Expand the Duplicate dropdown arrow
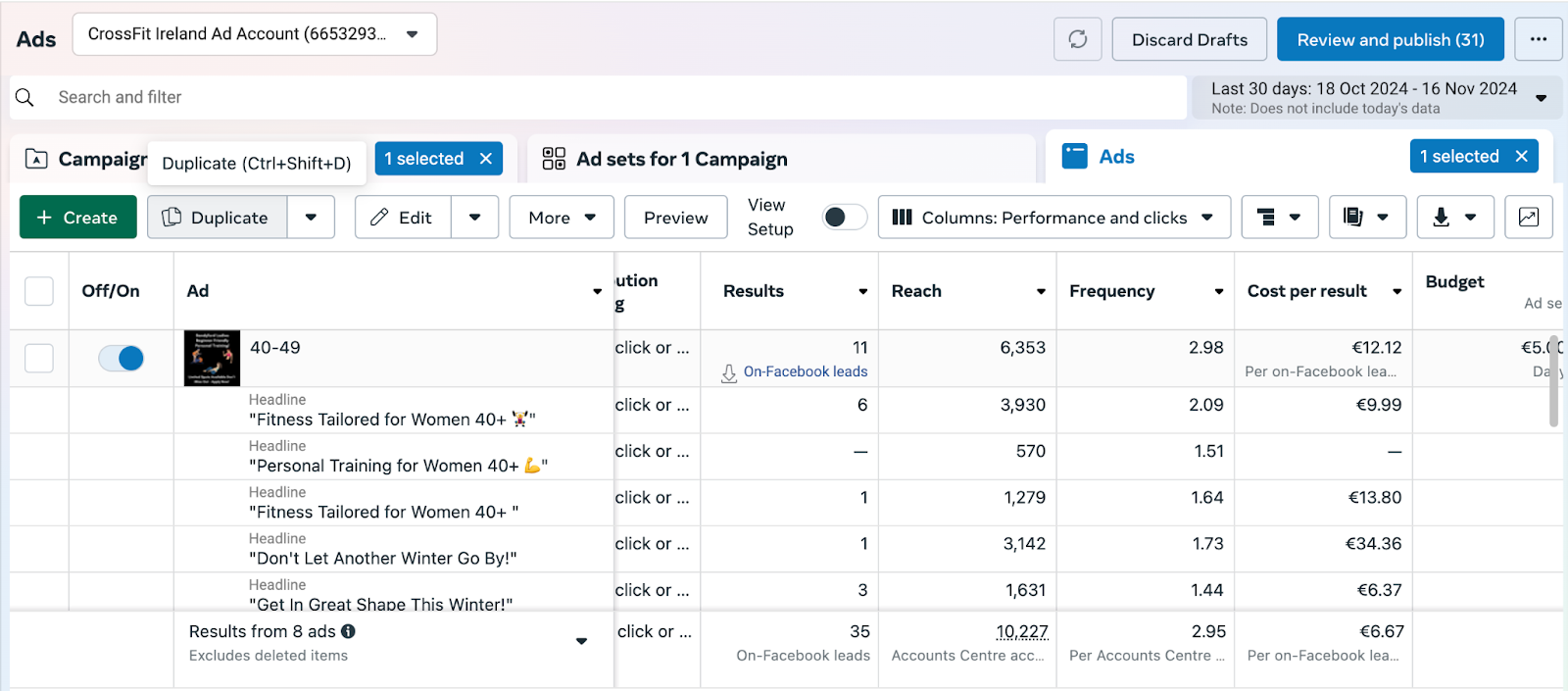Viewport: 1568px width, 691px height. (311, 217)
